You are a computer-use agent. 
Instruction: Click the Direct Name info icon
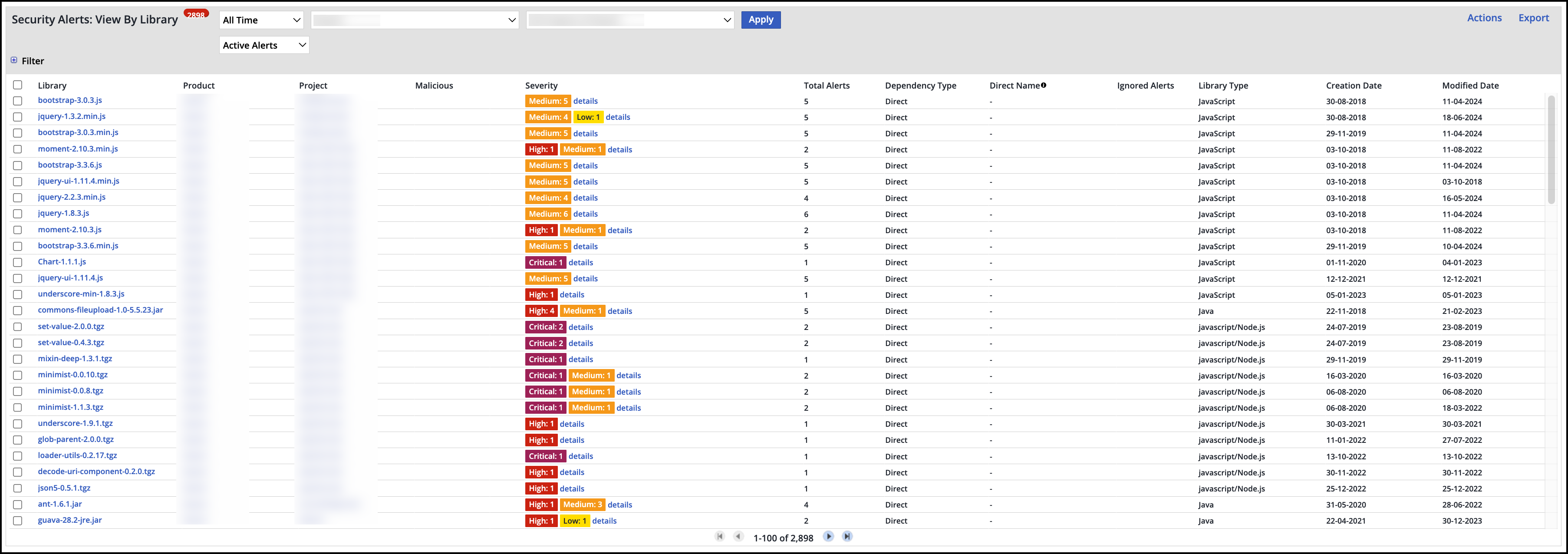tap(1043, 85)
